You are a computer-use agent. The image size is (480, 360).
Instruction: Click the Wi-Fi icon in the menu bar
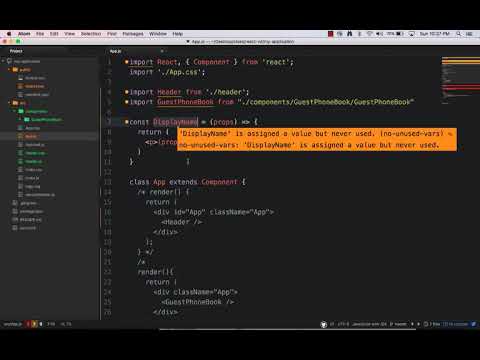coord(369,34)
